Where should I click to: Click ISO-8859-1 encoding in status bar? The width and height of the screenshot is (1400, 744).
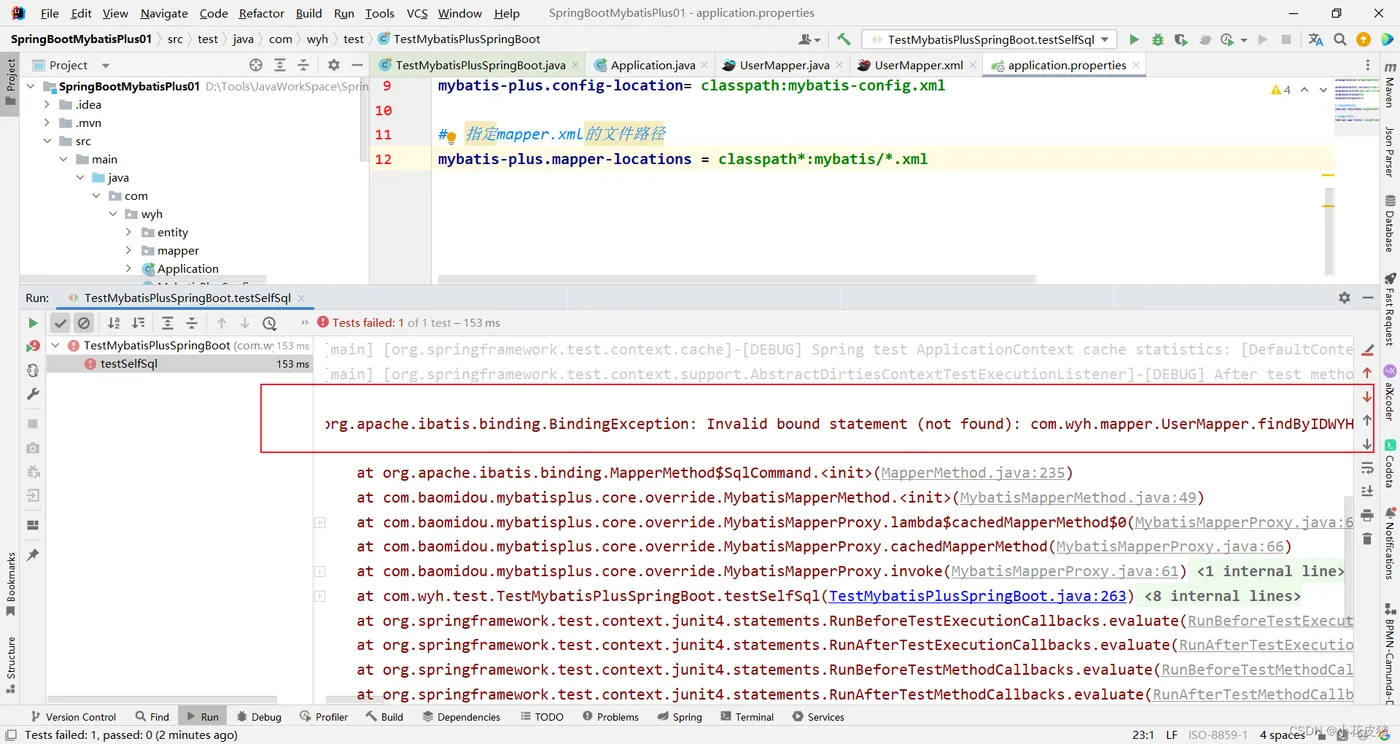point(1217,735)
